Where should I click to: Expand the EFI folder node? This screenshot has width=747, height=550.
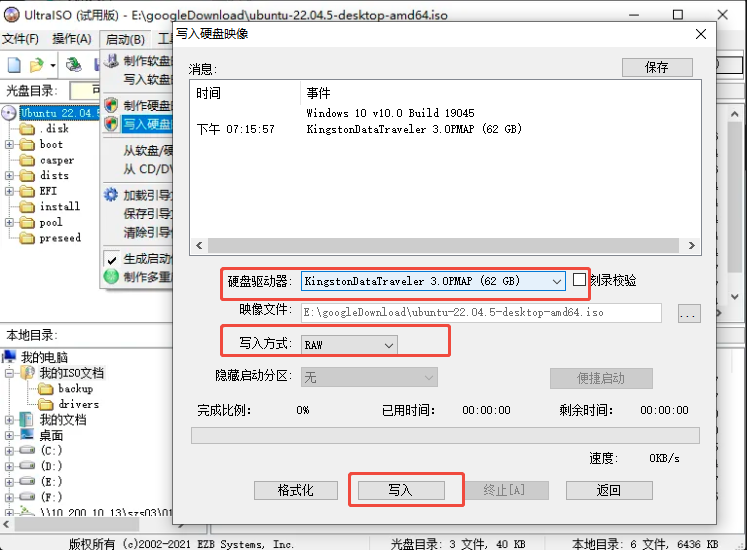pos(9,191)
